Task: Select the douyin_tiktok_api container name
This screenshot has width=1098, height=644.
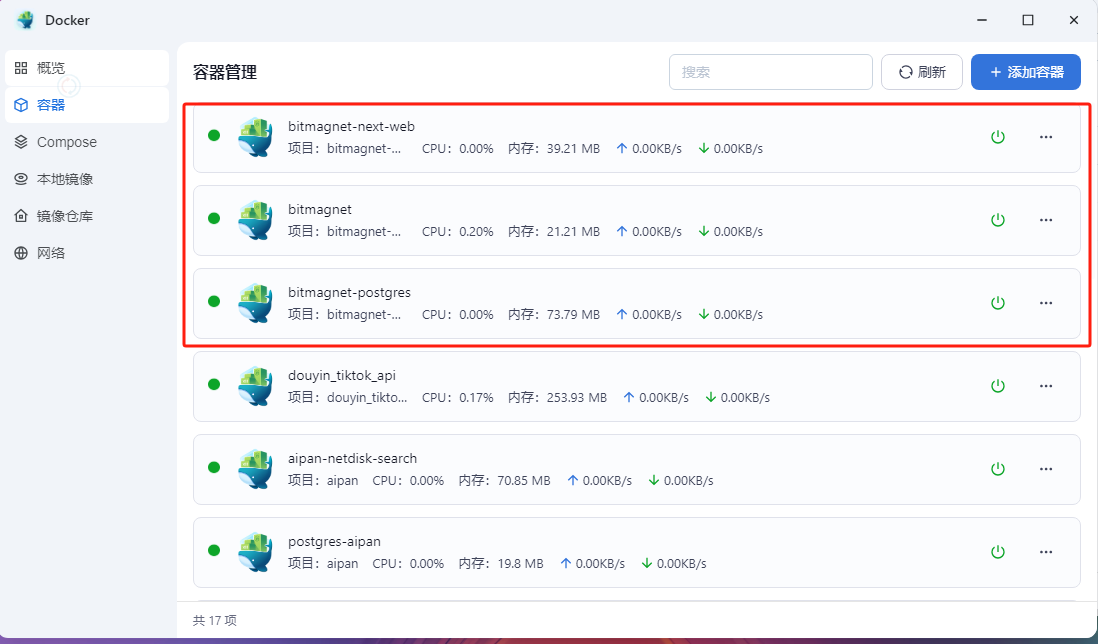Action: point(342,376)
